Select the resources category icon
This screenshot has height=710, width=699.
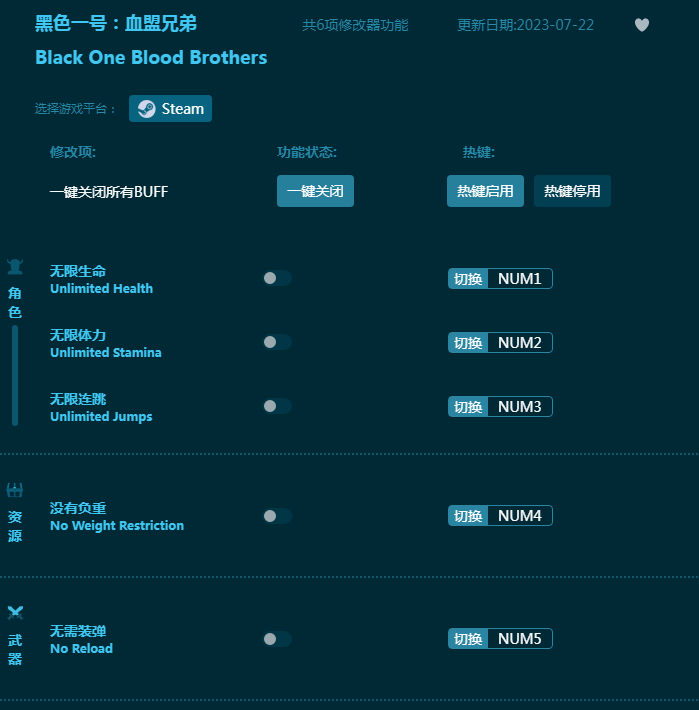15,490
